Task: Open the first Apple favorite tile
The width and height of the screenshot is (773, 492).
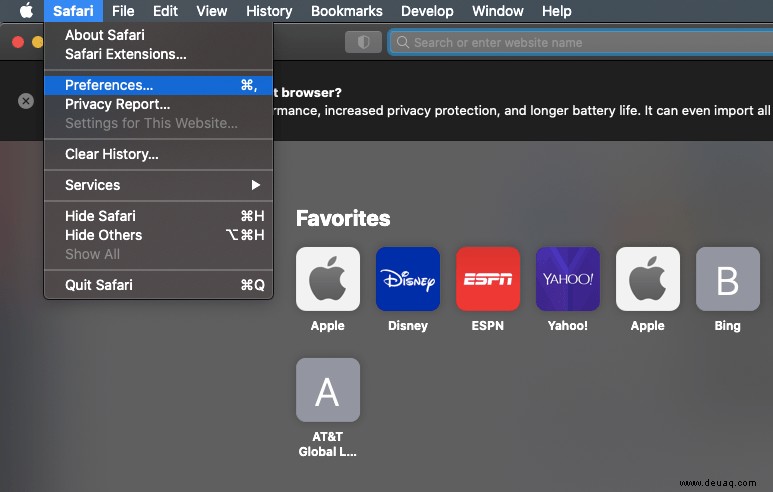Action: click(328, 279)
